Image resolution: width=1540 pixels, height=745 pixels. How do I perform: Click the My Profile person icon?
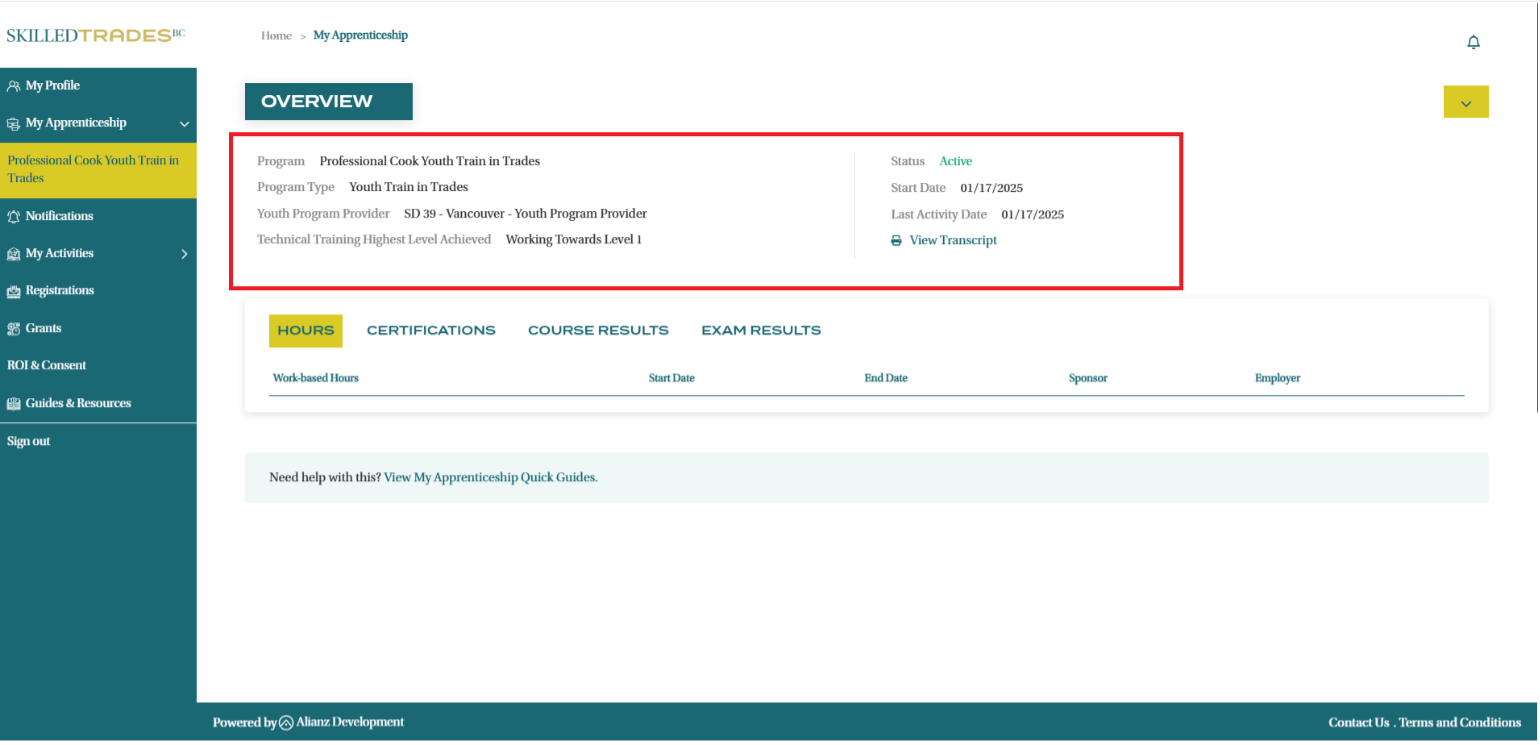click(x=13, y=86)
